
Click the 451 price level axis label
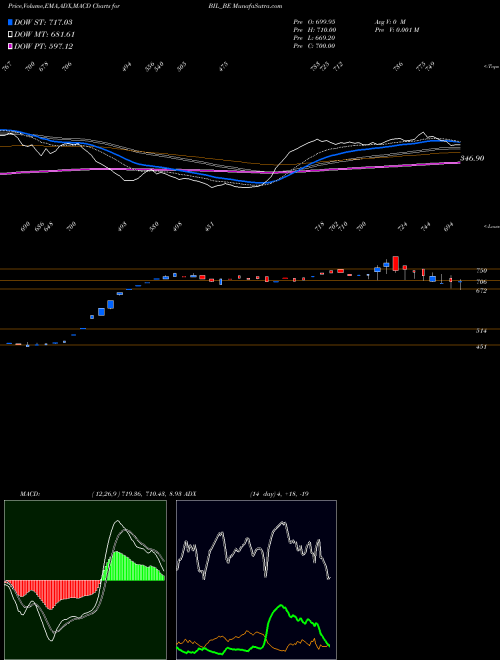[482, 347]
